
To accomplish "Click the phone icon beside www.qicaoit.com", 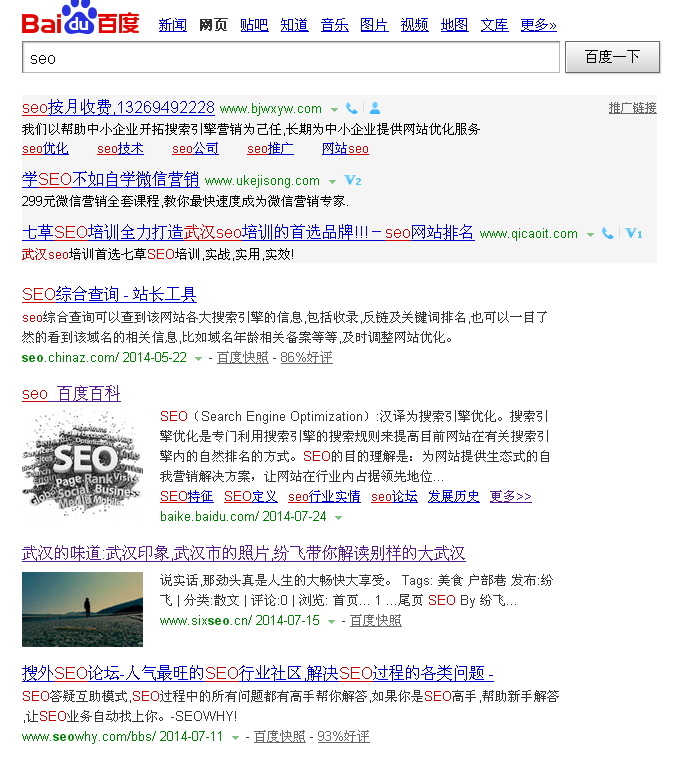I will (608, 233).
